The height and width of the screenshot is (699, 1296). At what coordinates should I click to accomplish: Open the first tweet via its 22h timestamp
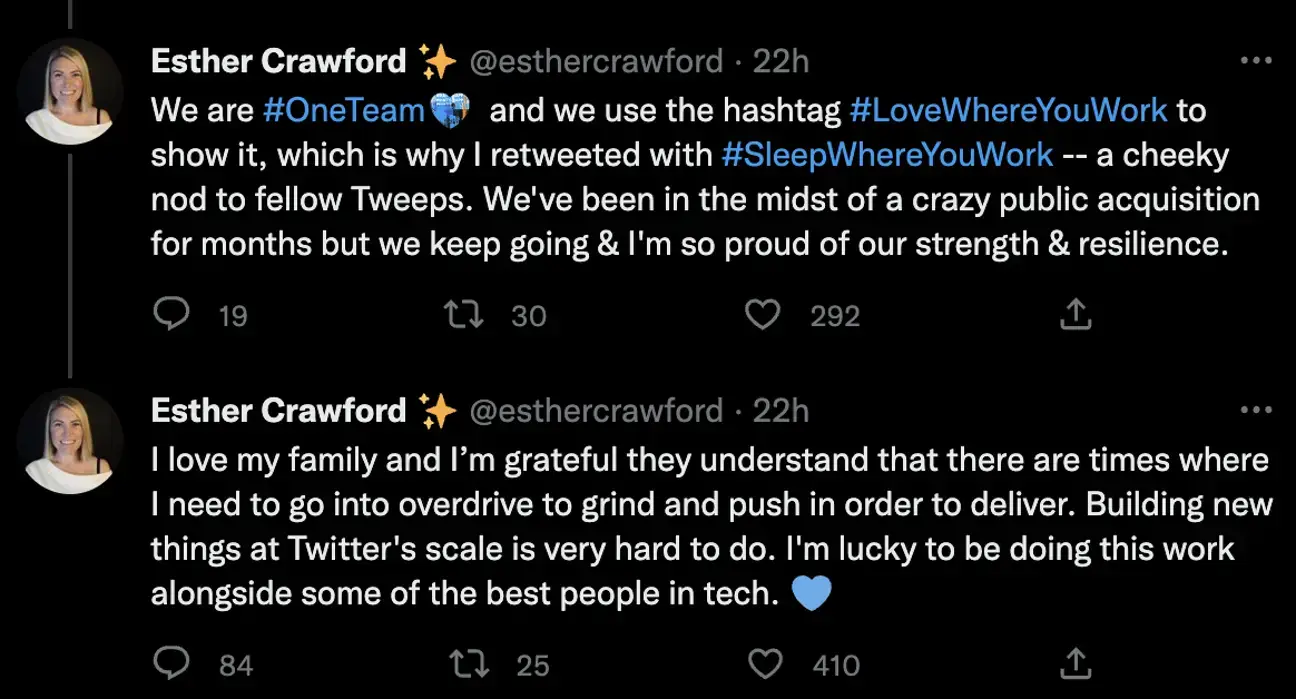pyautogui.click(x=781, y=61)
